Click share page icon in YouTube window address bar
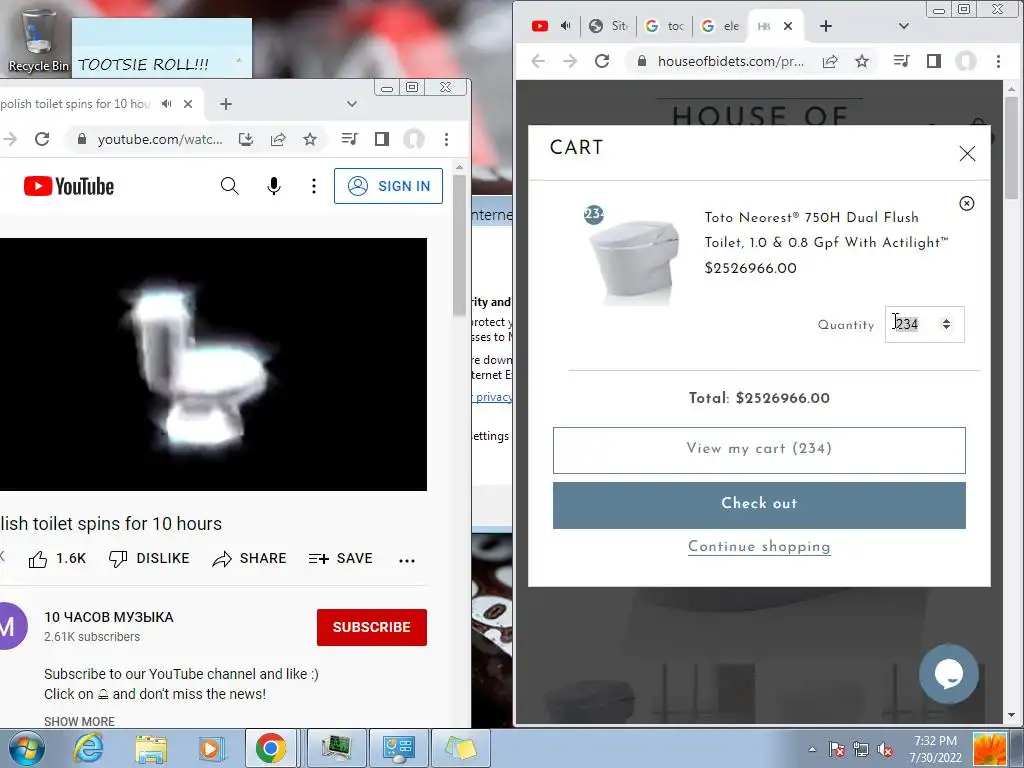The image size is (1024, 768). coord(278,139)
